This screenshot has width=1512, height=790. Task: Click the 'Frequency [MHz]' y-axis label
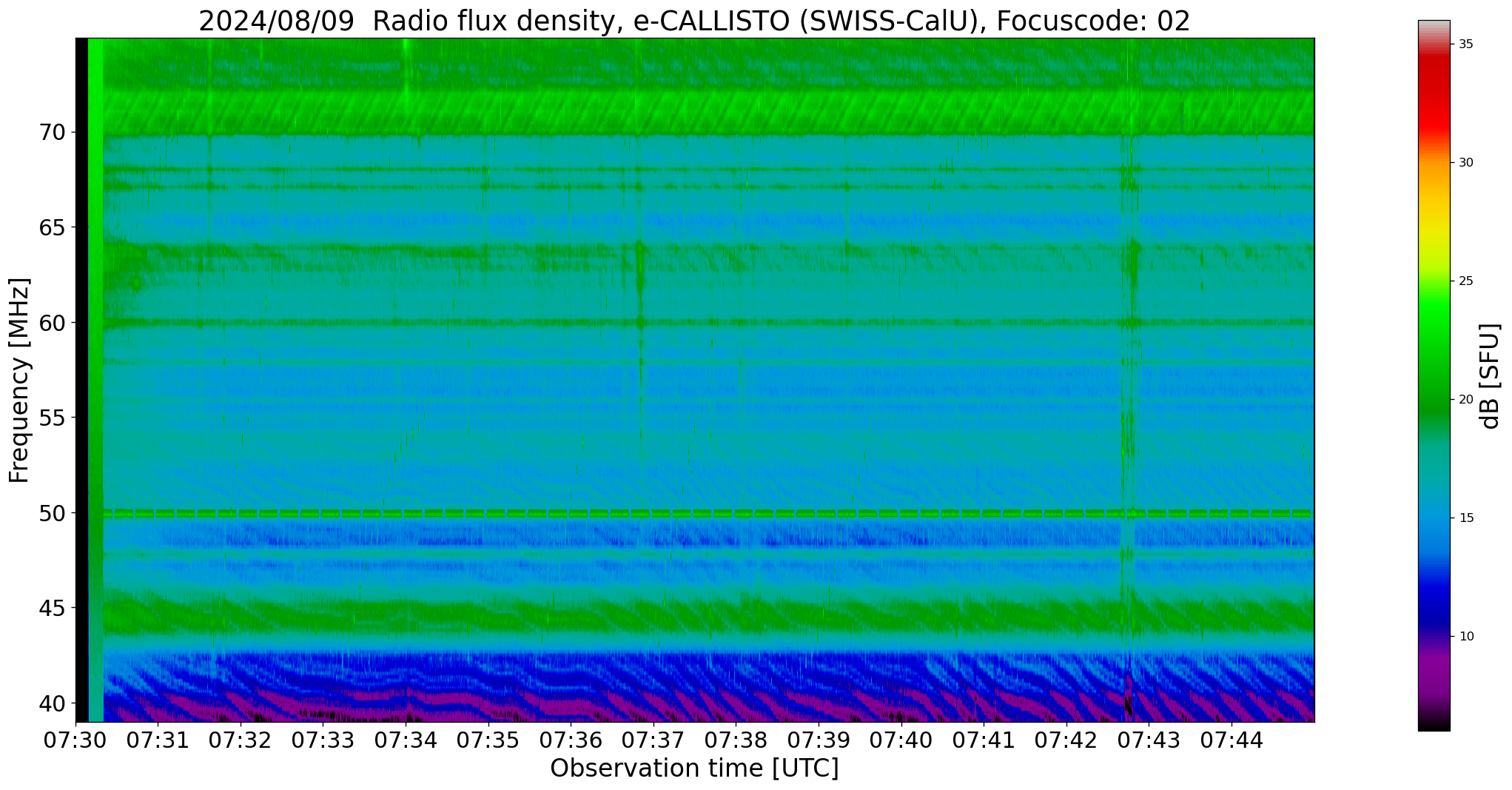pyautogui.click(x=19, y=380)
